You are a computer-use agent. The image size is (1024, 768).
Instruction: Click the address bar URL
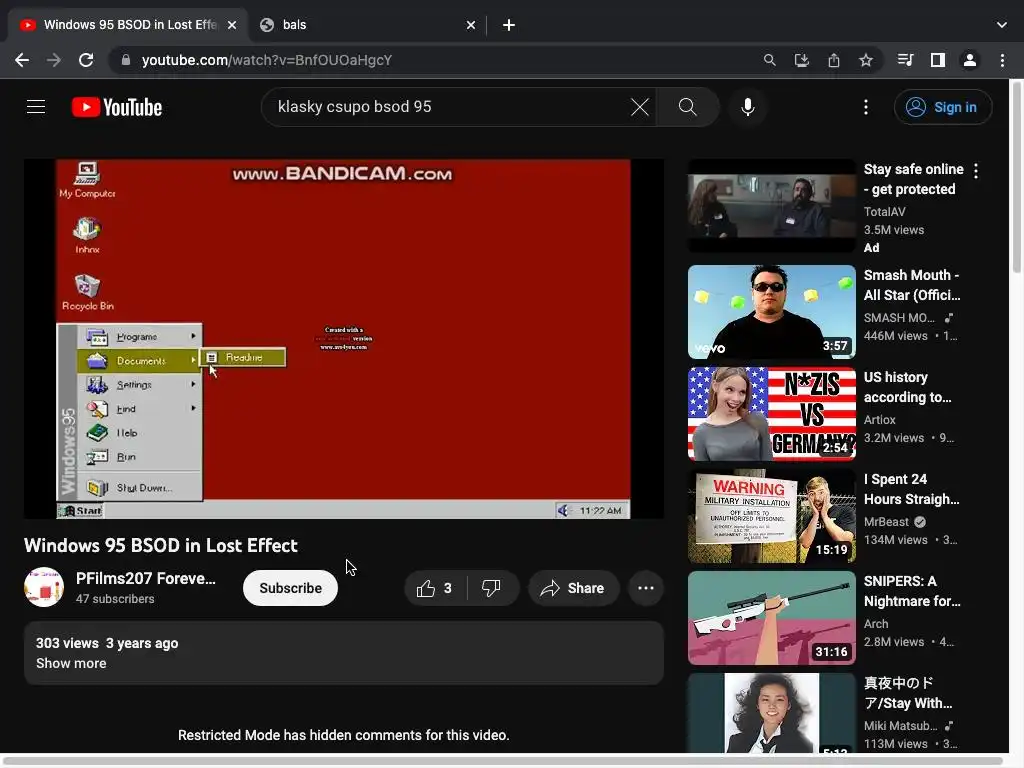tap(266, 60)
